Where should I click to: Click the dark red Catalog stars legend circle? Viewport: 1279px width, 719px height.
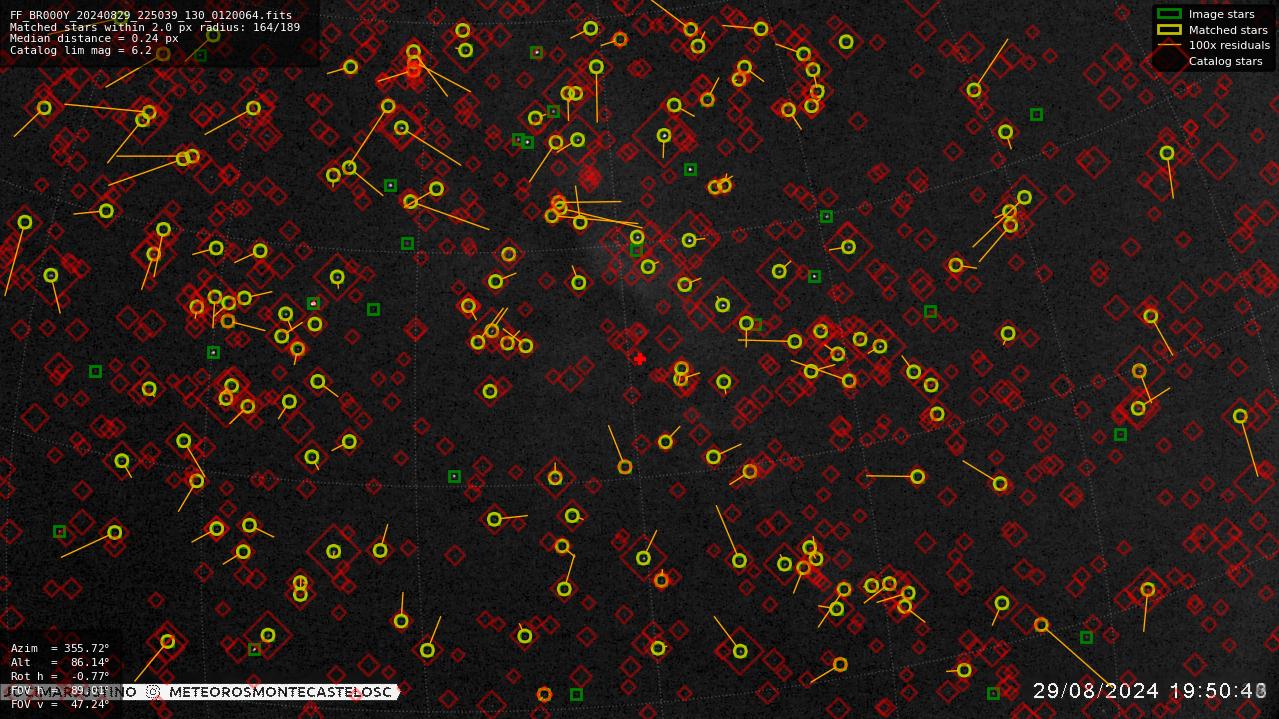1168,61
